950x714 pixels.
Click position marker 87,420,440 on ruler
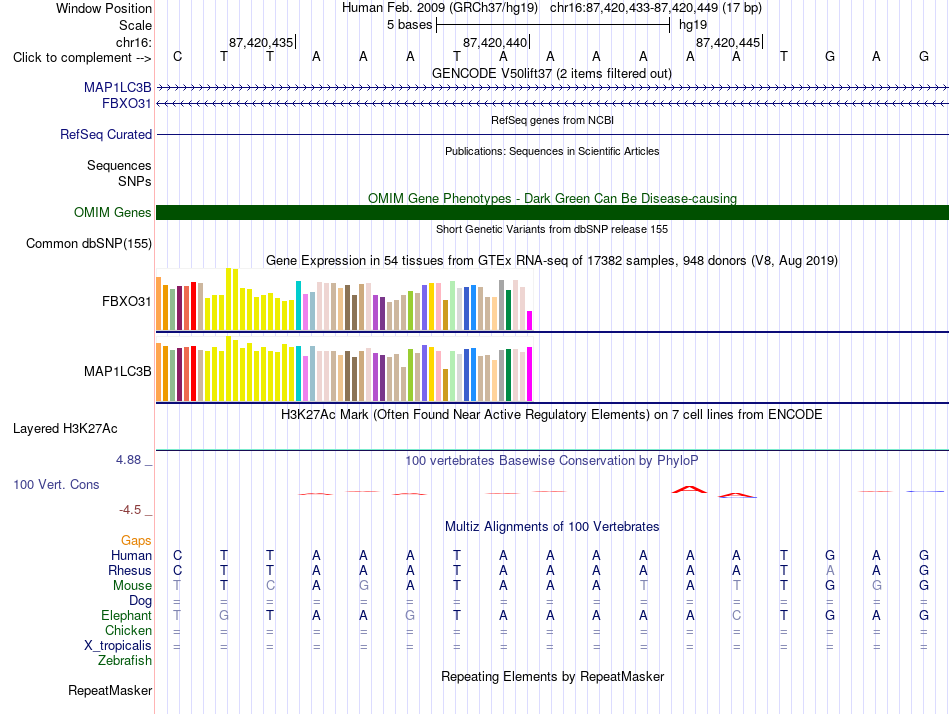(496, 42)
